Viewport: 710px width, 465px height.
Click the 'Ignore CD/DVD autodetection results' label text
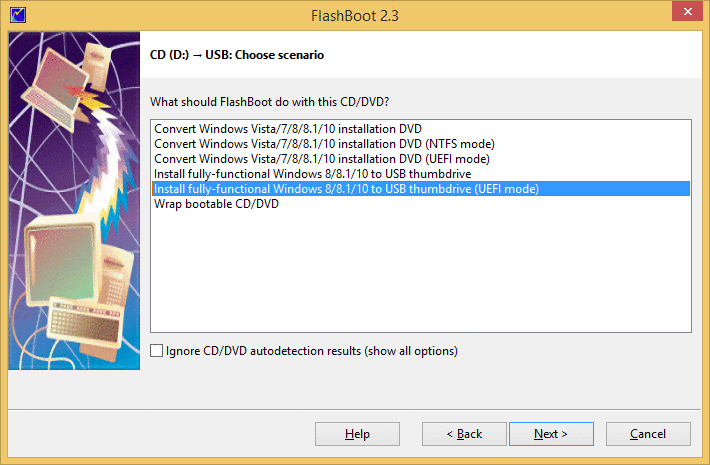[x=312, y=351]
